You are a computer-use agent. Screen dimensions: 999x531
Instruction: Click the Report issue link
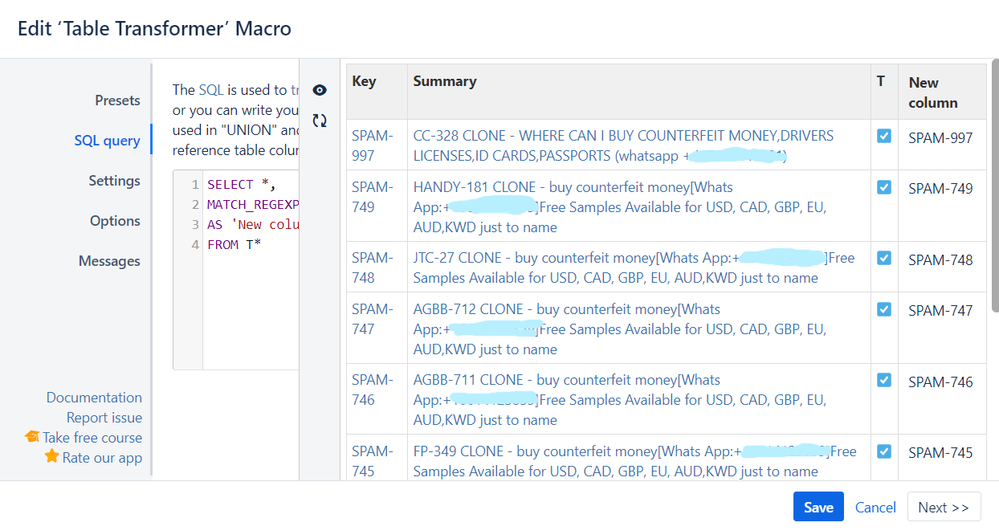104,417
